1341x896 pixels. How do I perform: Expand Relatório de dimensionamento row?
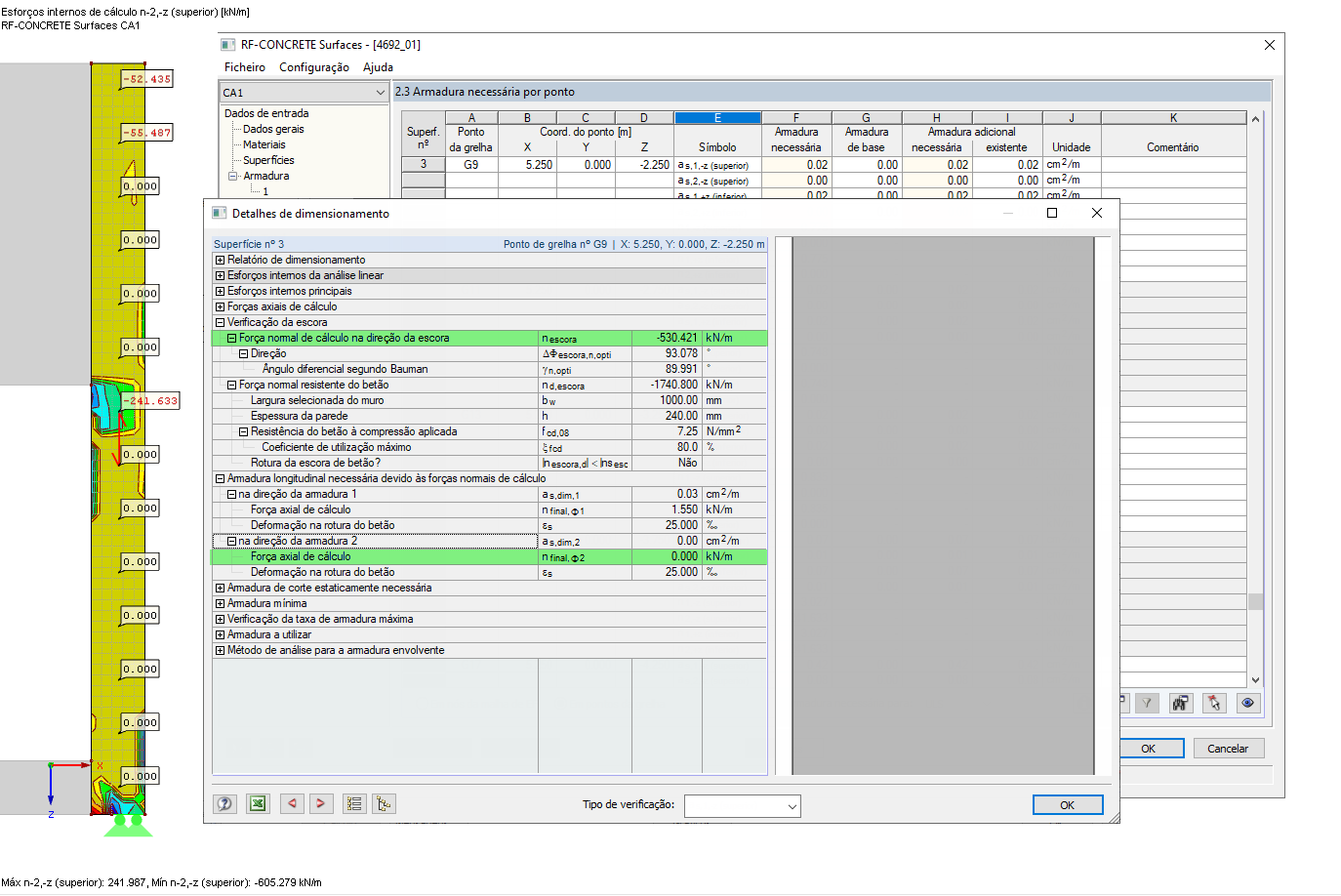pos(220,261)
